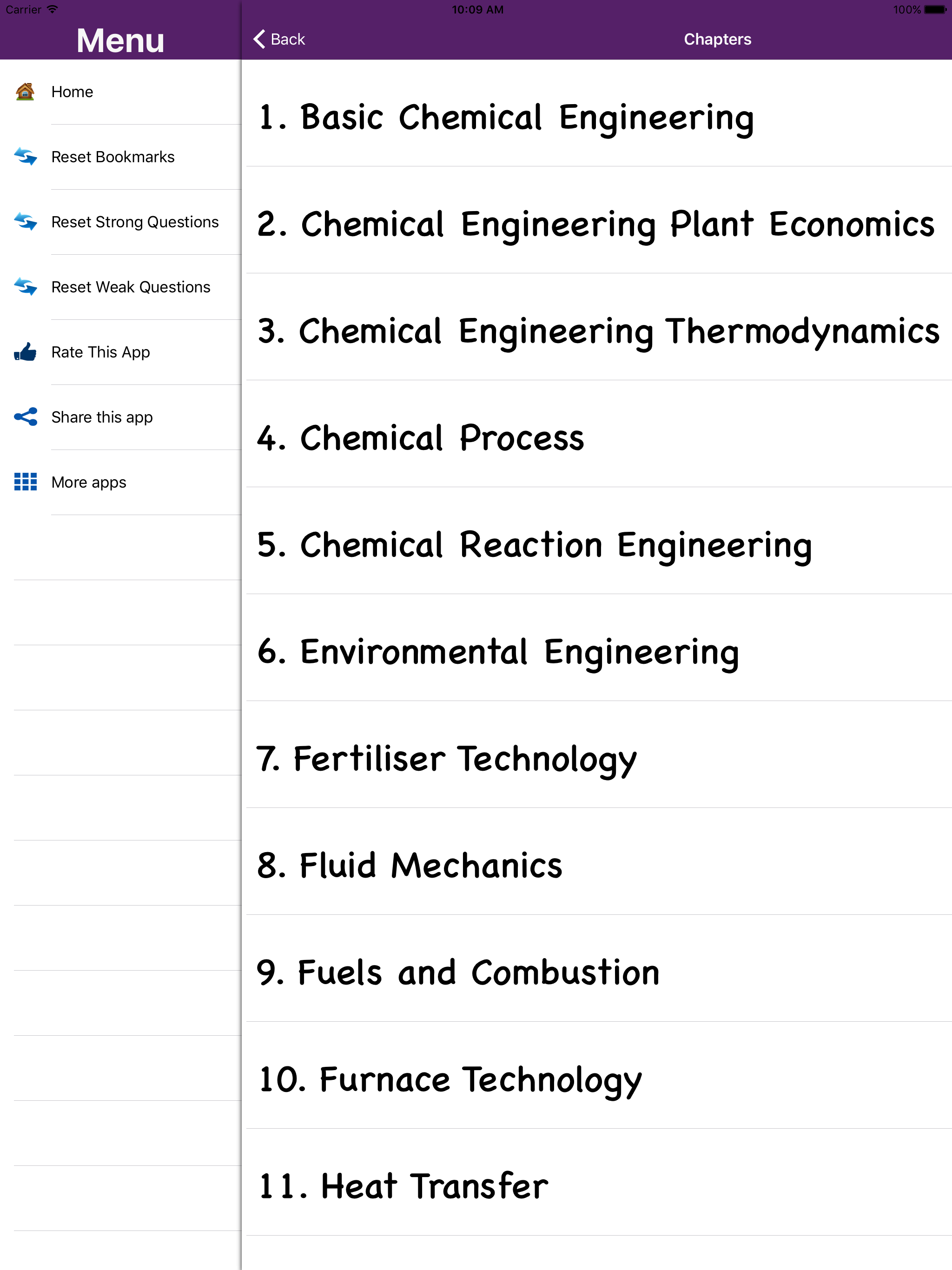952x1270 pixels.
Task: Open Chemical Engineering Plant Economics chapter
Action: [595, 225]
